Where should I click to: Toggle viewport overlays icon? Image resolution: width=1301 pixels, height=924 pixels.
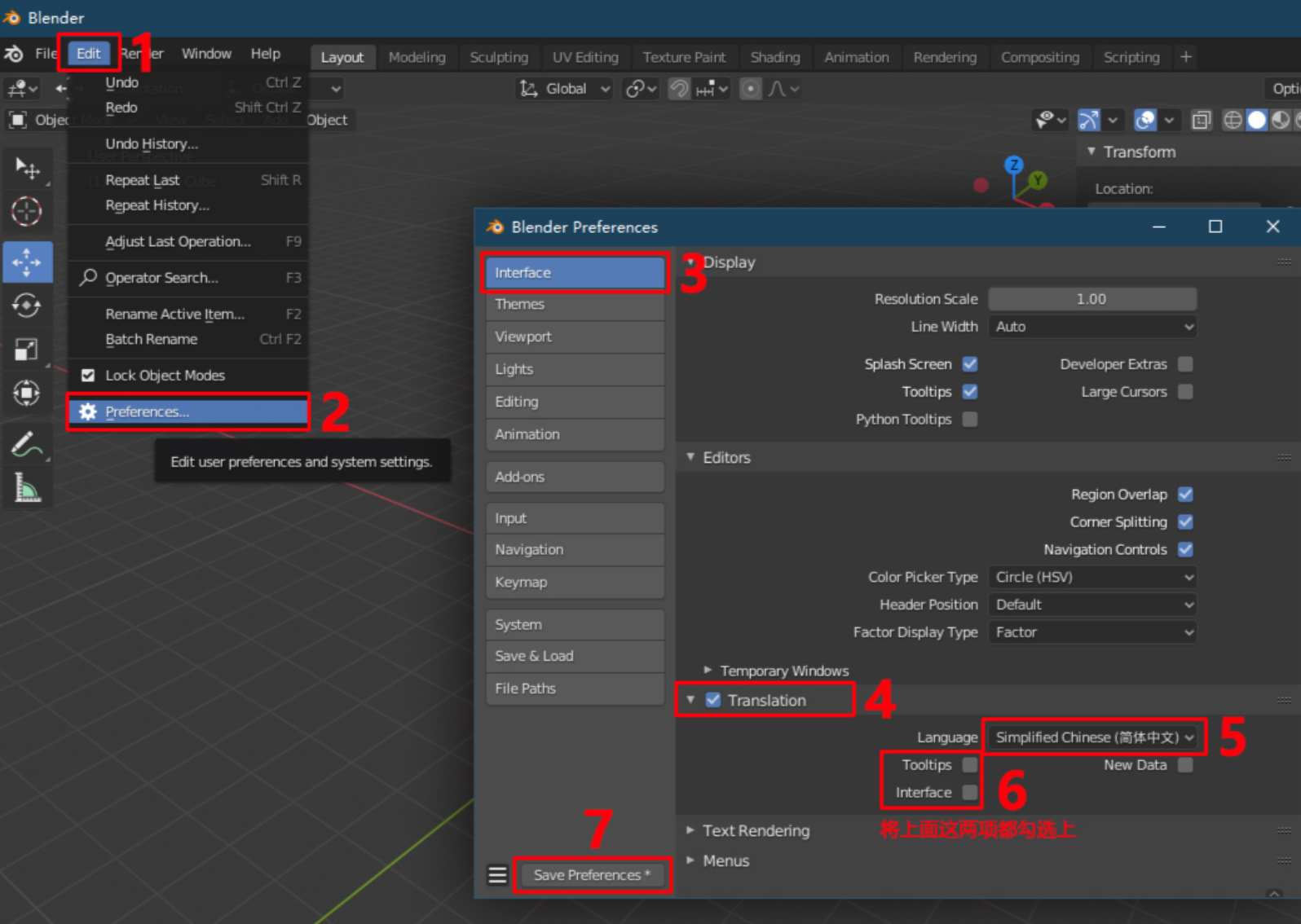[1145, 121]
